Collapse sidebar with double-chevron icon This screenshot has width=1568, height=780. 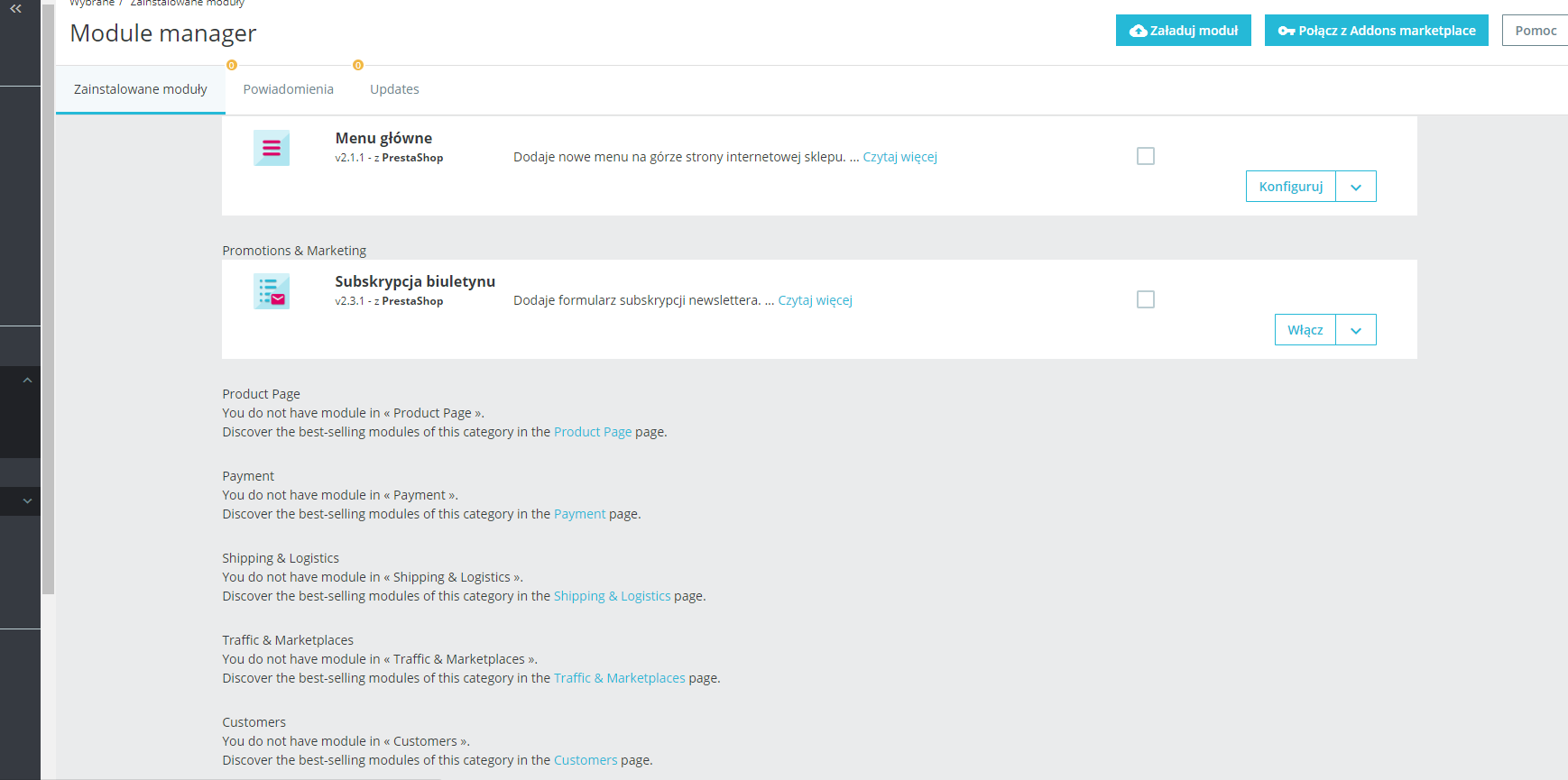pos(15,8)
